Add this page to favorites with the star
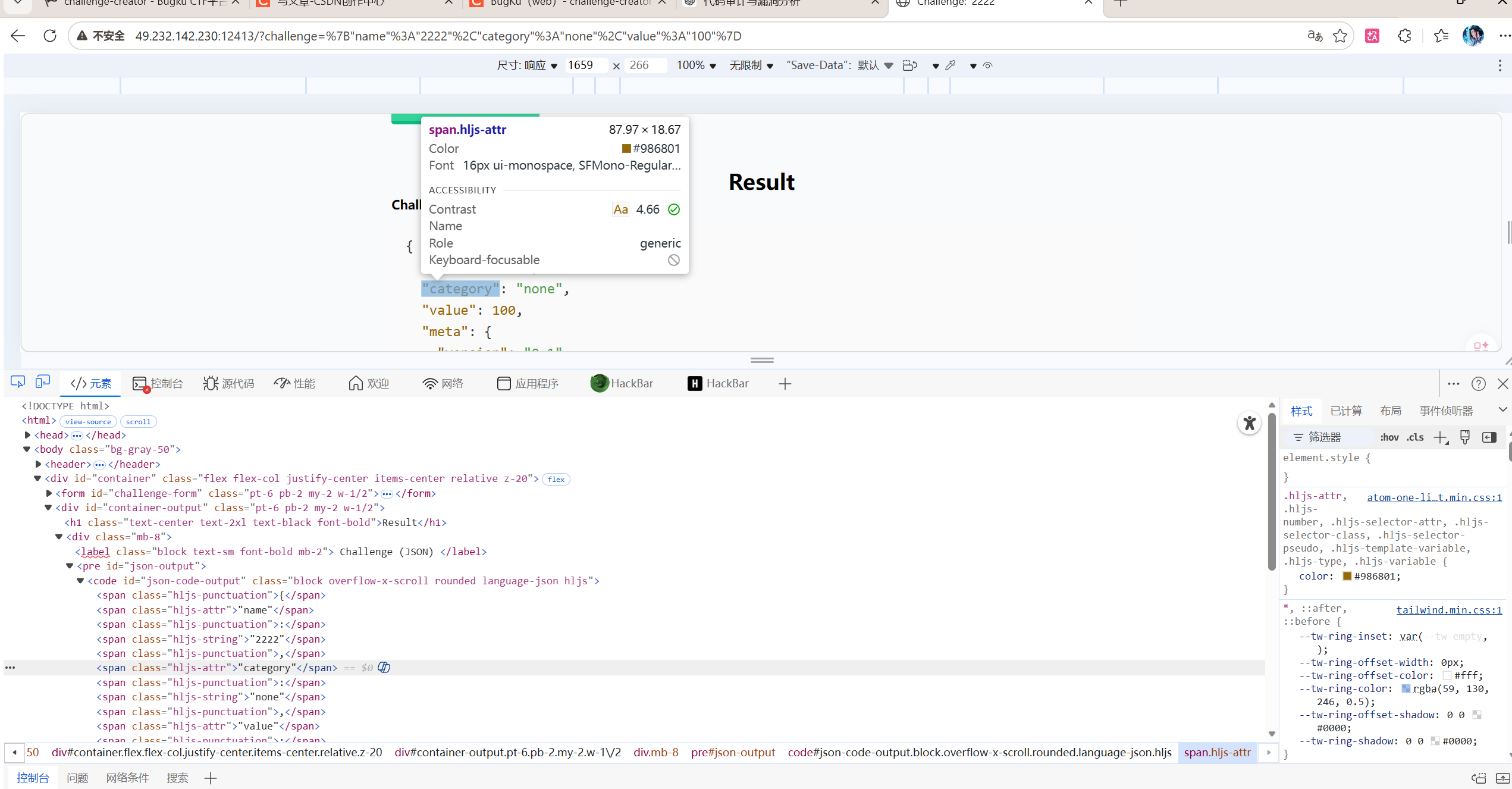Image resolution: width=1512 pixels, height=789 pixels. (1340, 36)
